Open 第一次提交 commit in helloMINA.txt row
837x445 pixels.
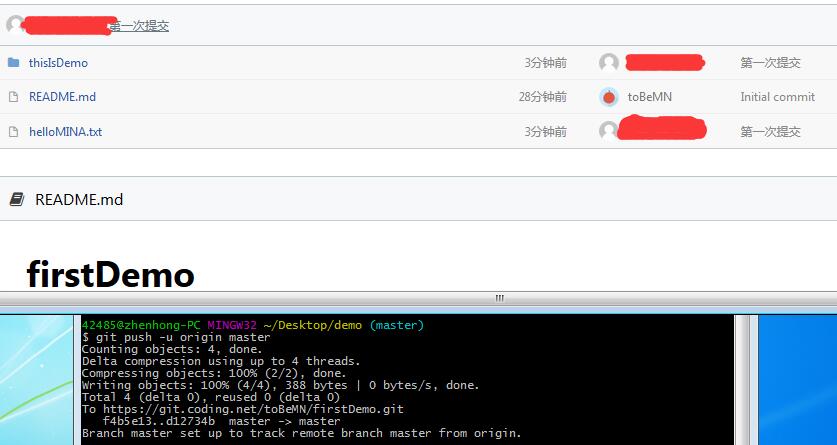[x=770, y=131]
